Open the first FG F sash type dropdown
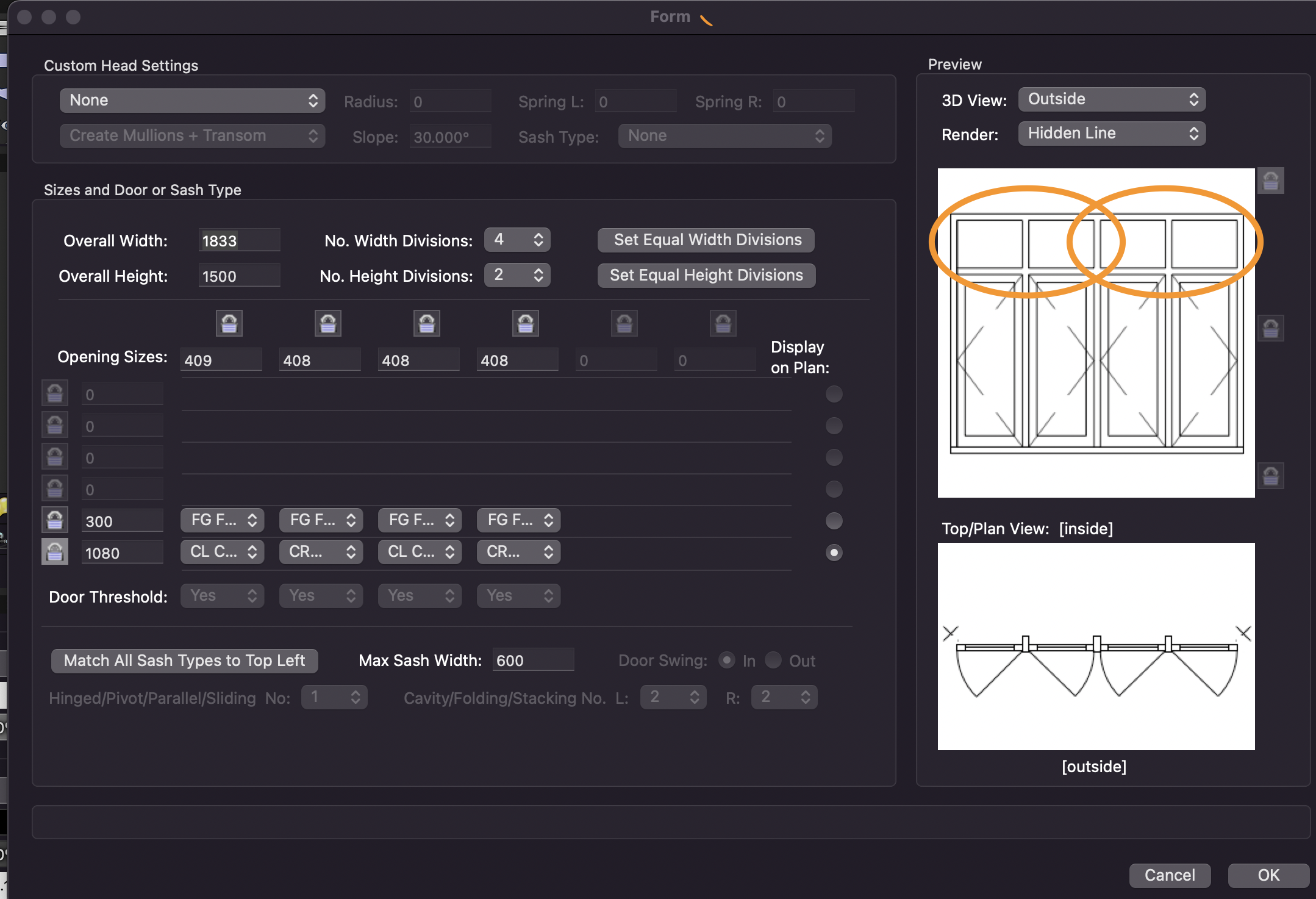 [x=221, y=520]
